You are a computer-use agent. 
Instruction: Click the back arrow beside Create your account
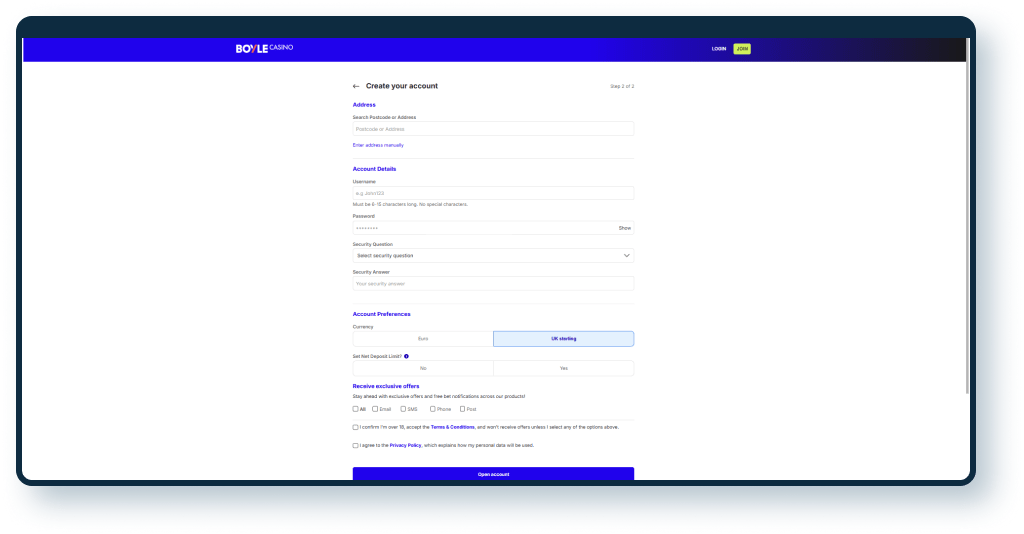[356, 86]
